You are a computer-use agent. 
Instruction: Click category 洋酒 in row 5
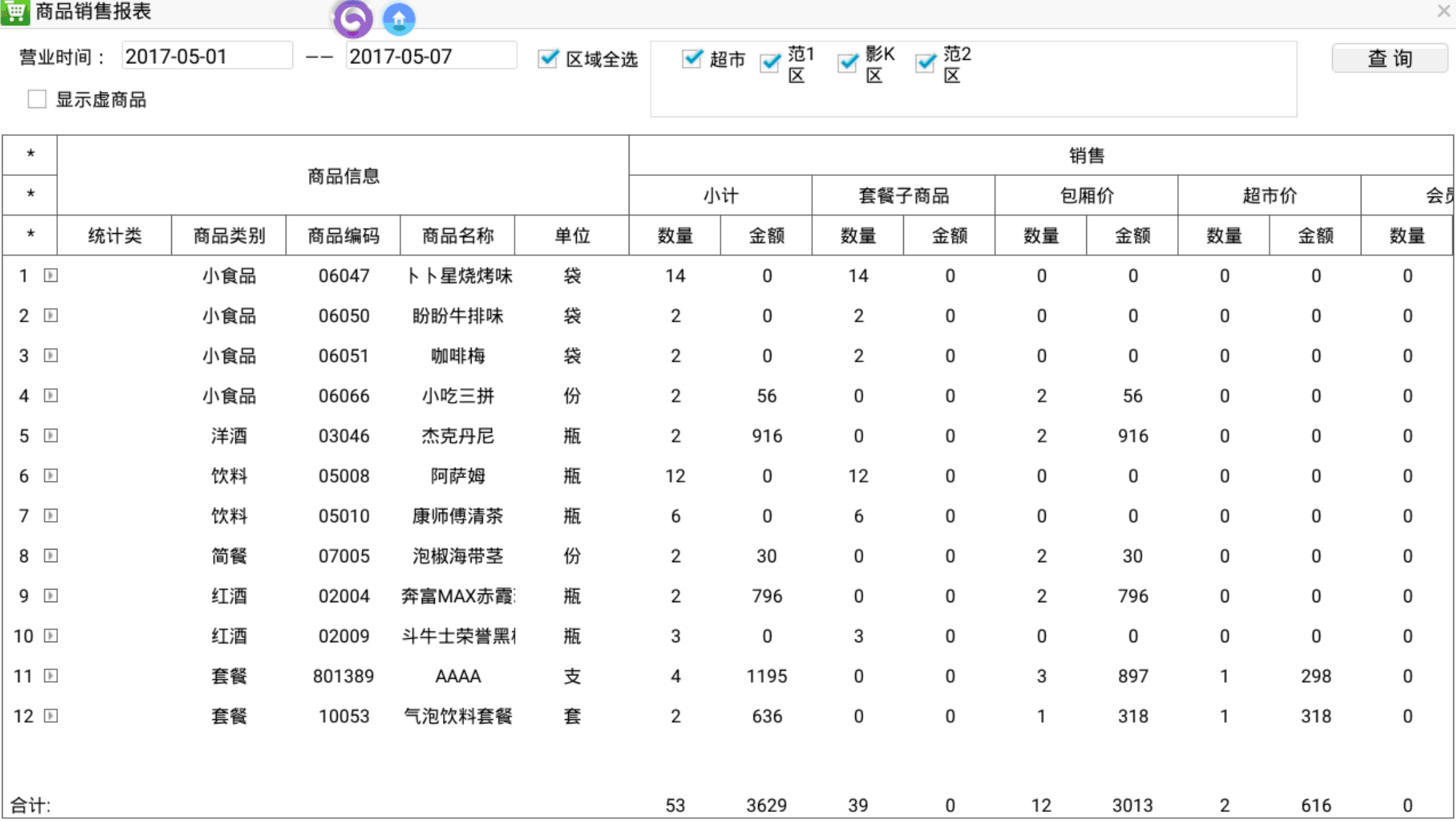coord(229,436)
